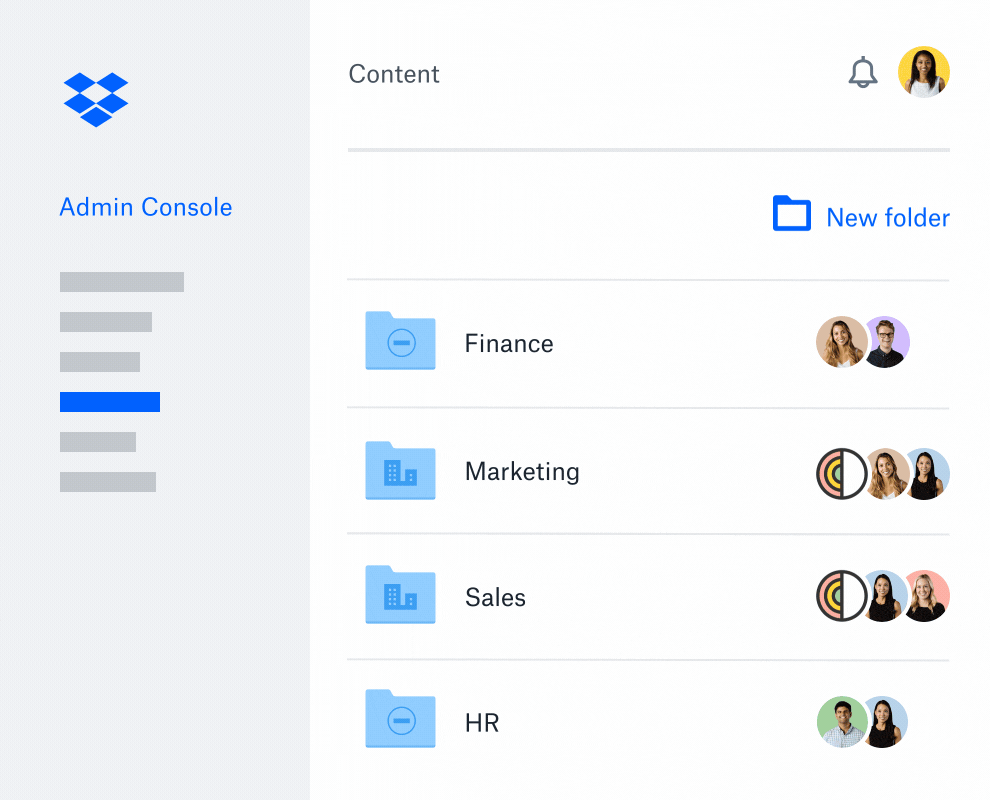The width and height of the screenshot is (990, 800).
Task: Click the bespectacled member avatar on Finance row
Action: pyautogui.click(x=887, y=343)
